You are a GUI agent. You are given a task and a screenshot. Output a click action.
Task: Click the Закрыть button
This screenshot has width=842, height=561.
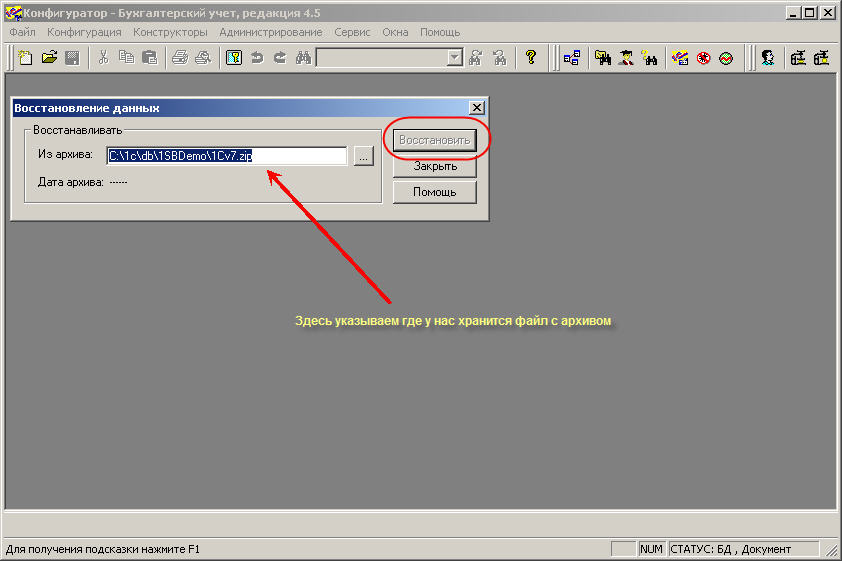pos(435,166)
